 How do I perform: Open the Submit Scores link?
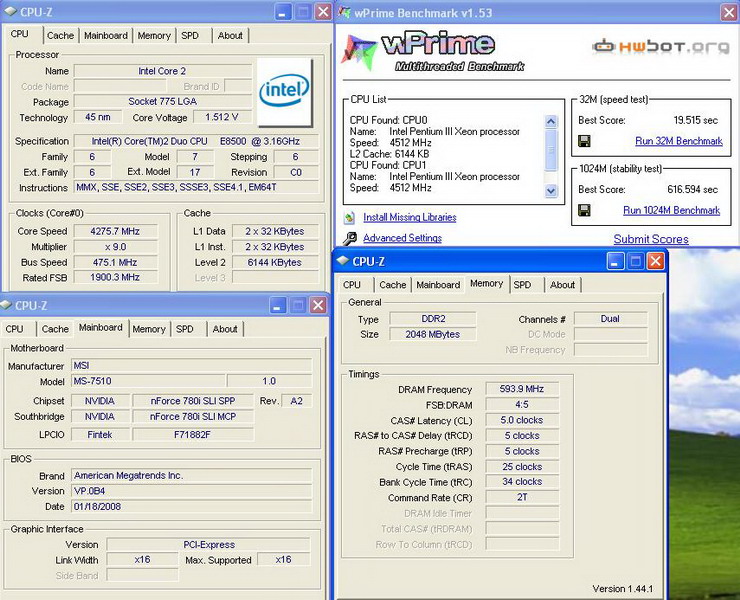[x=651, y=239]
